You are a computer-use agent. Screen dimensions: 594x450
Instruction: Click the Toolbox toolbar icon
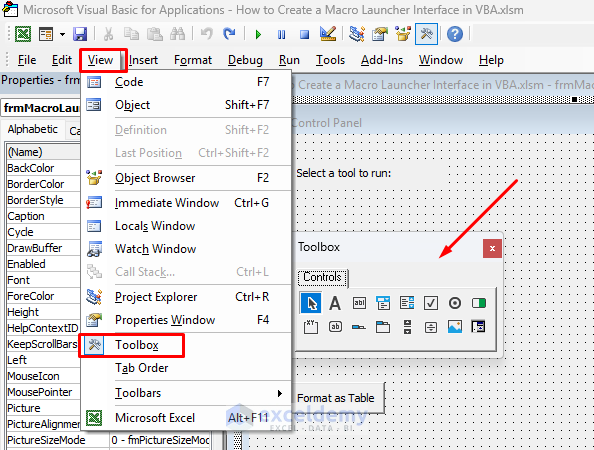(x=426, y=34)
